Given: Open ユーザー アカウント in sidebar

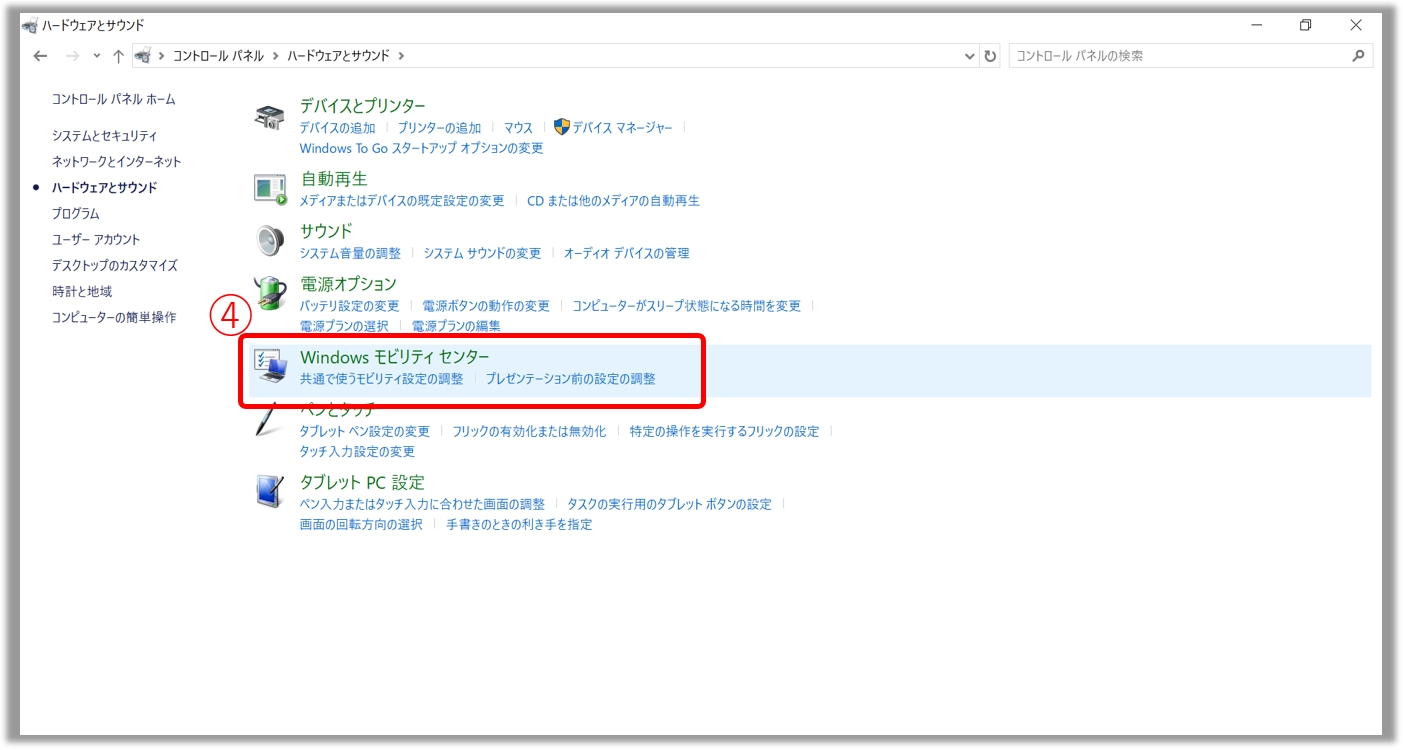Looking at the screenshot, I should click(x=96, y=239).
